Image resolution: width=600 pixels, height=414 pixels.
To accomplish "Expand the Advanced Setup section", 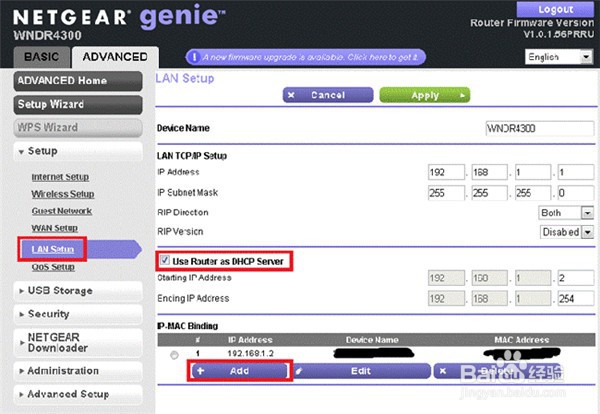I will tap(78, 394).
